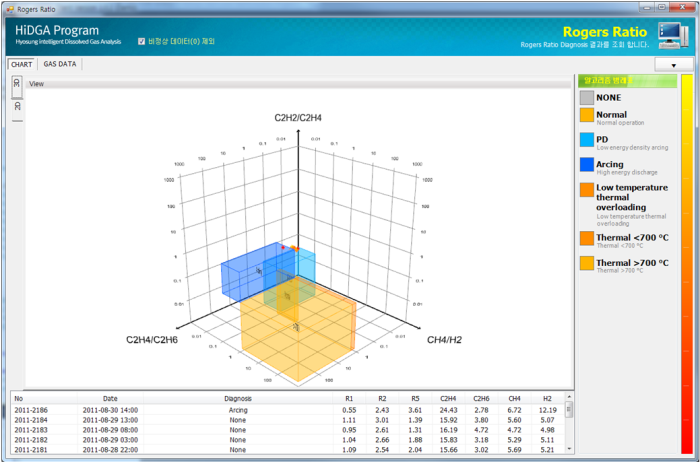Click the 12.19 H2 value
Viewport: 700px width, 462px height.
tap(547, 410)
